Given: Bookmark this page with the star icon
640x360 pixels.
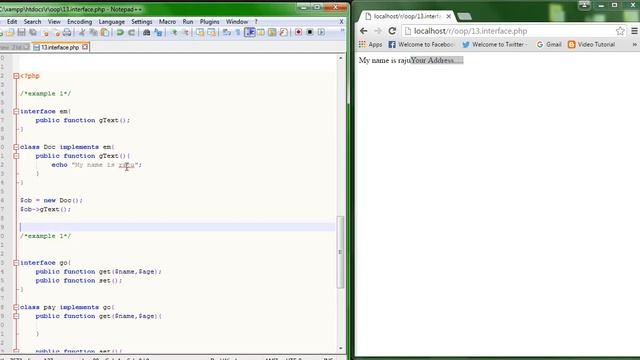Looking at the screenshot, I should pos(620,31).
